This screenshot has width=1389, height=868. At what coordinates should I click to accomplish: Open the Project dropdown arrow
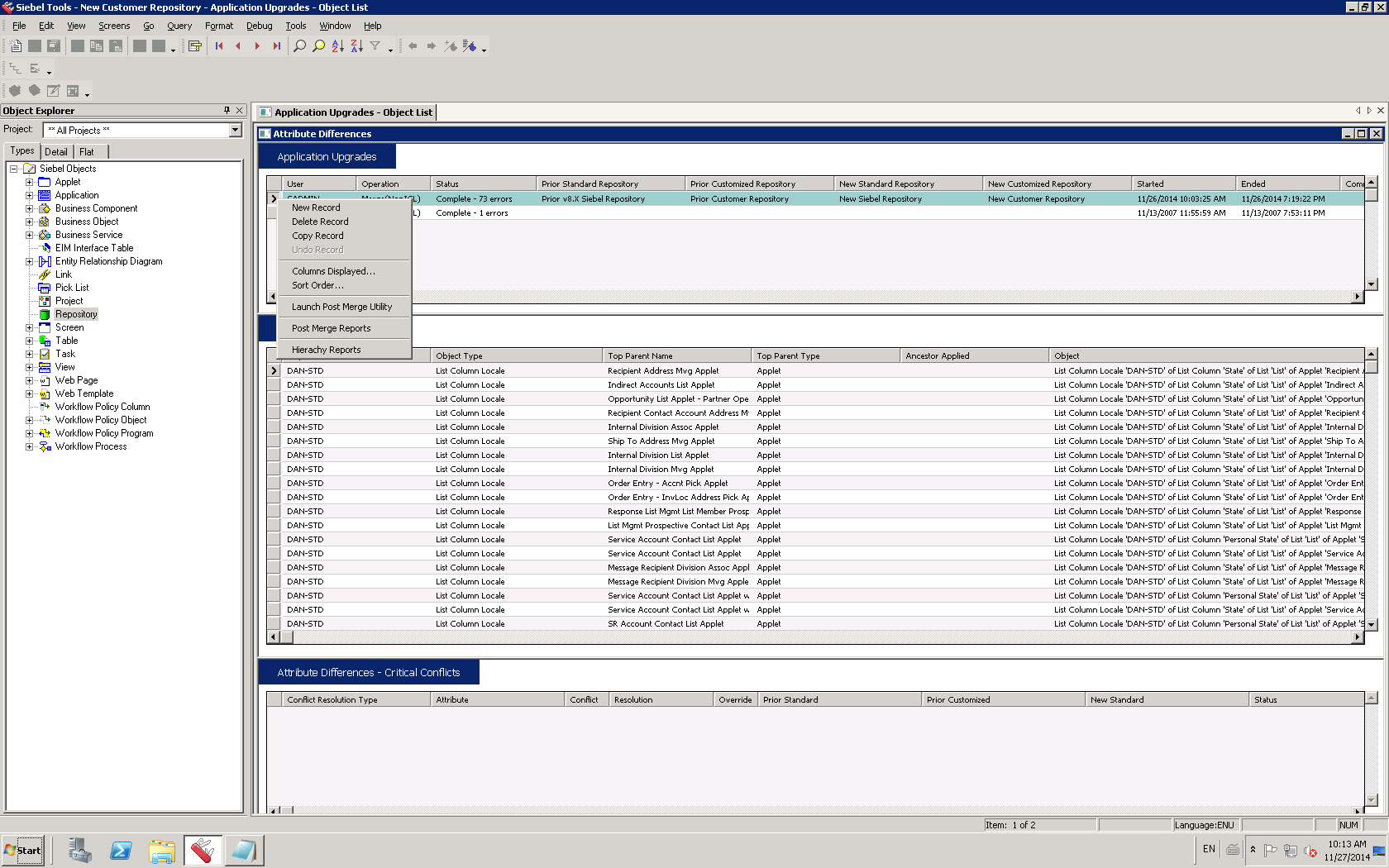click(236, 130)
